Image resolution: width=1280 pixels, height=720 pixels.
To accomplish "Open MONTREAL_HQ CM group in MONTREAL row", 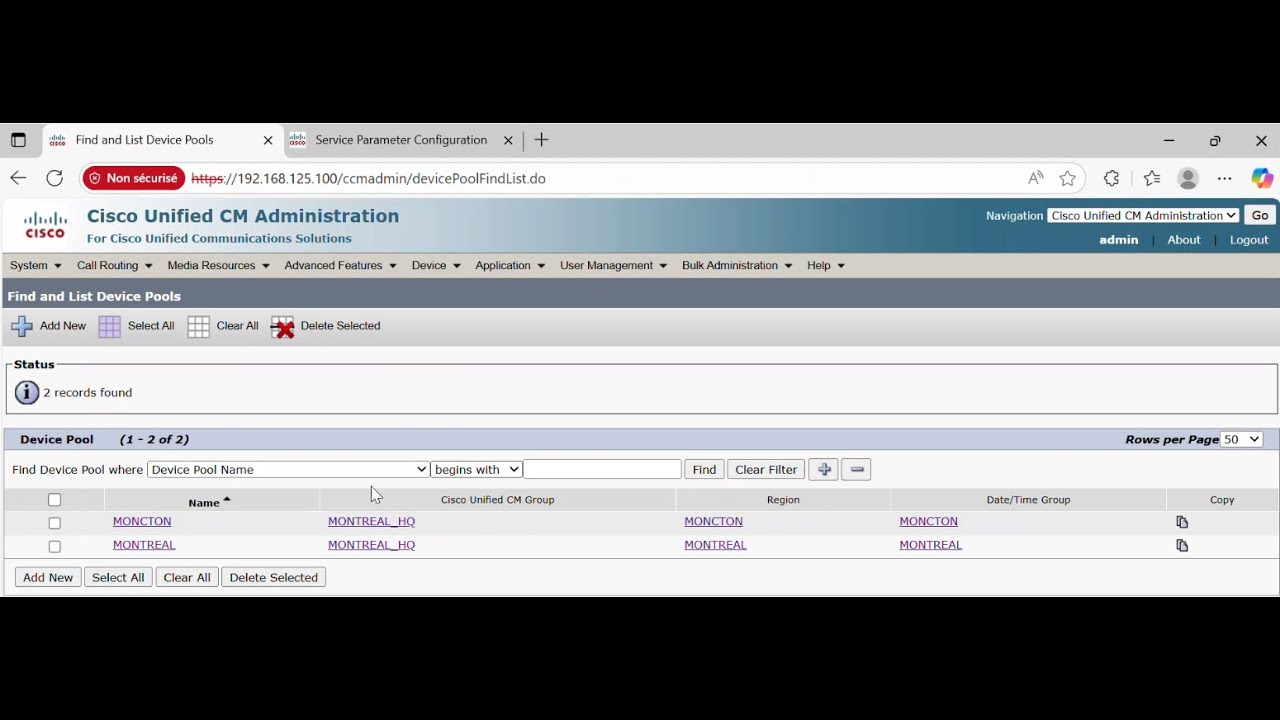I will (371, 546).
